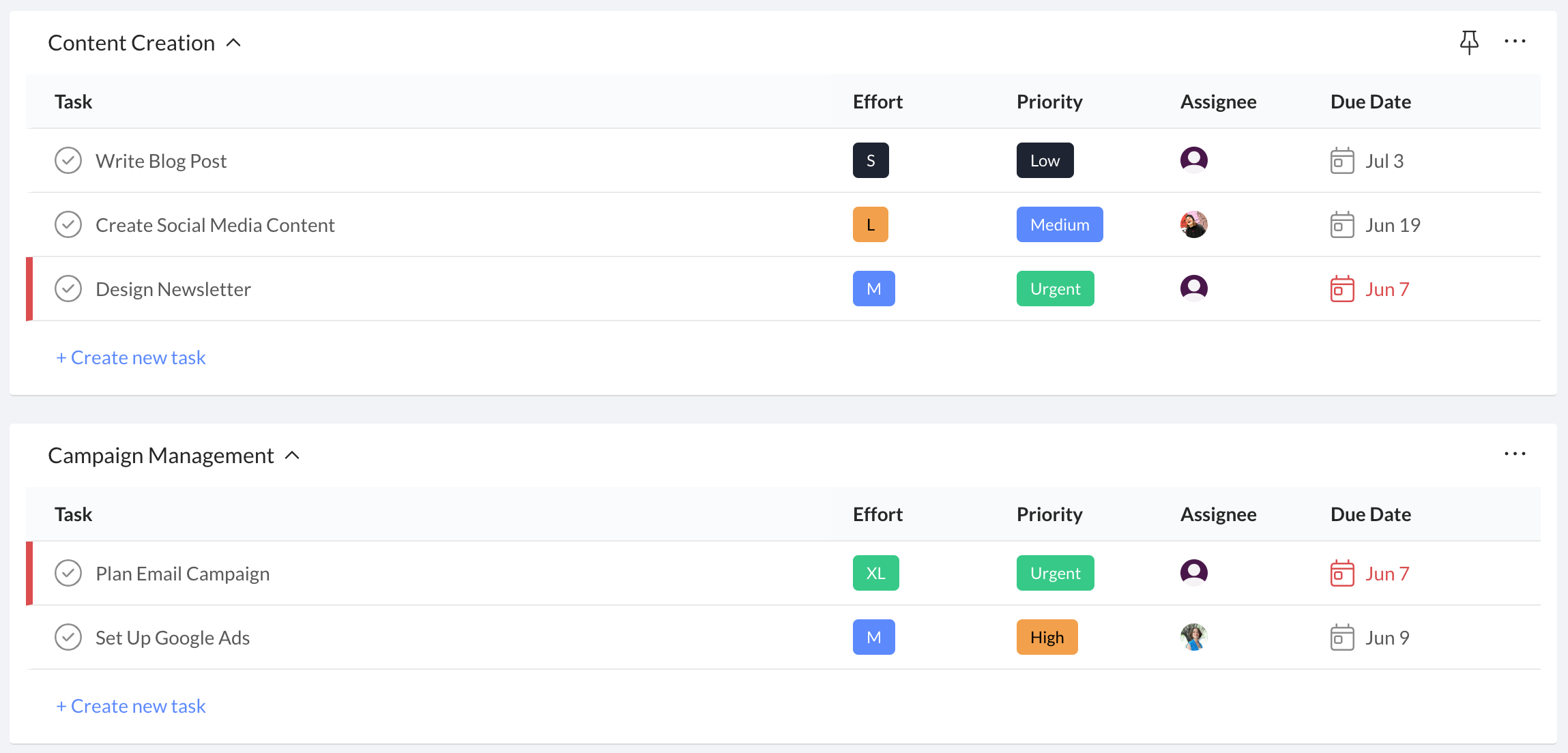Open the ellipsis menu for Content Creation
The height and width of the screenshot is (753, 1568).
pyautogui.click(x=1515, y=41)
